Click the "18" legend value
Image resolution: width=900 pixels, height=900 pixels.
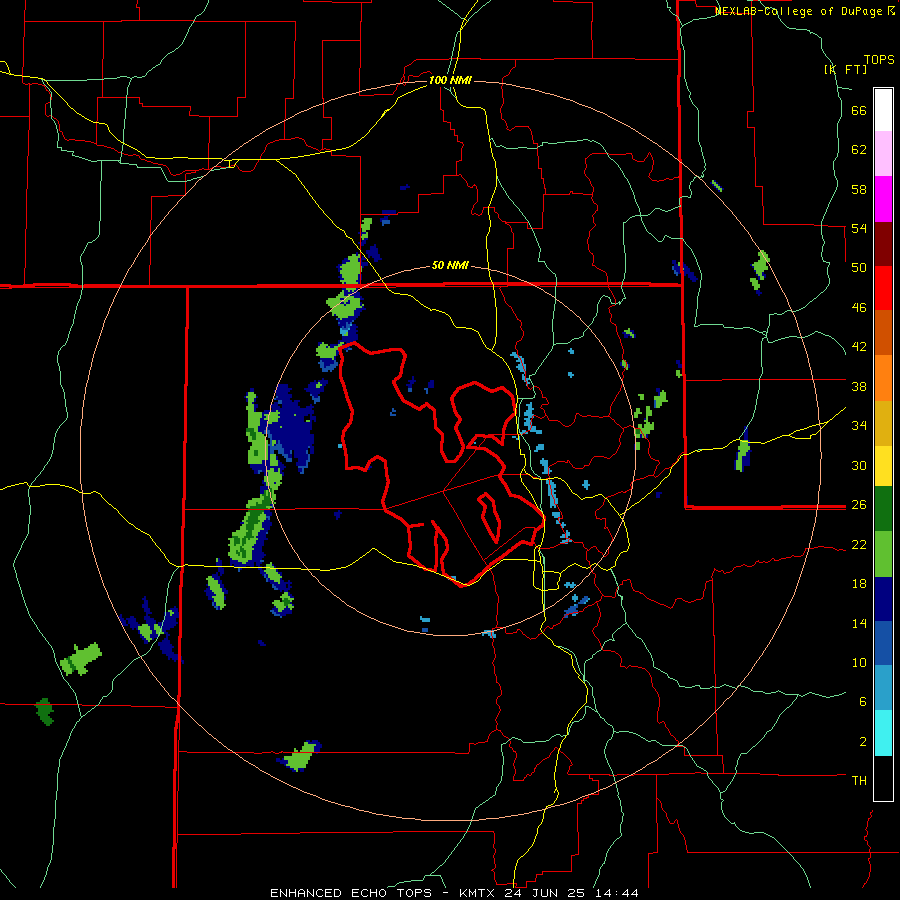pyautogui.click(x=859, y=584)
